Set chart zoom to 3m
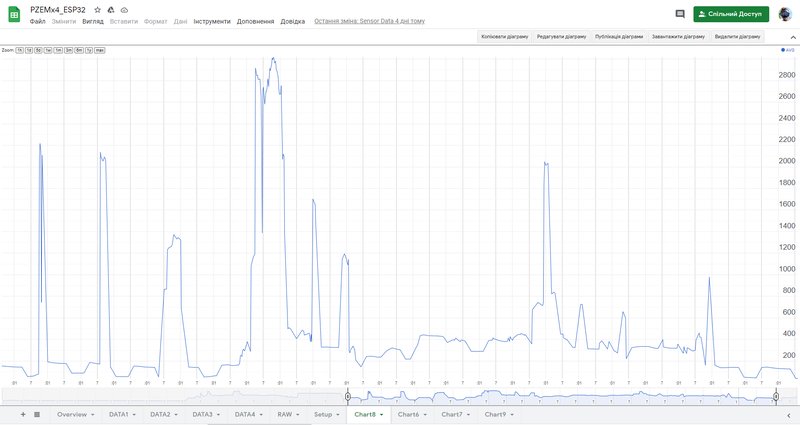Screen dimensions: 800x425 (x=68, y=51)
